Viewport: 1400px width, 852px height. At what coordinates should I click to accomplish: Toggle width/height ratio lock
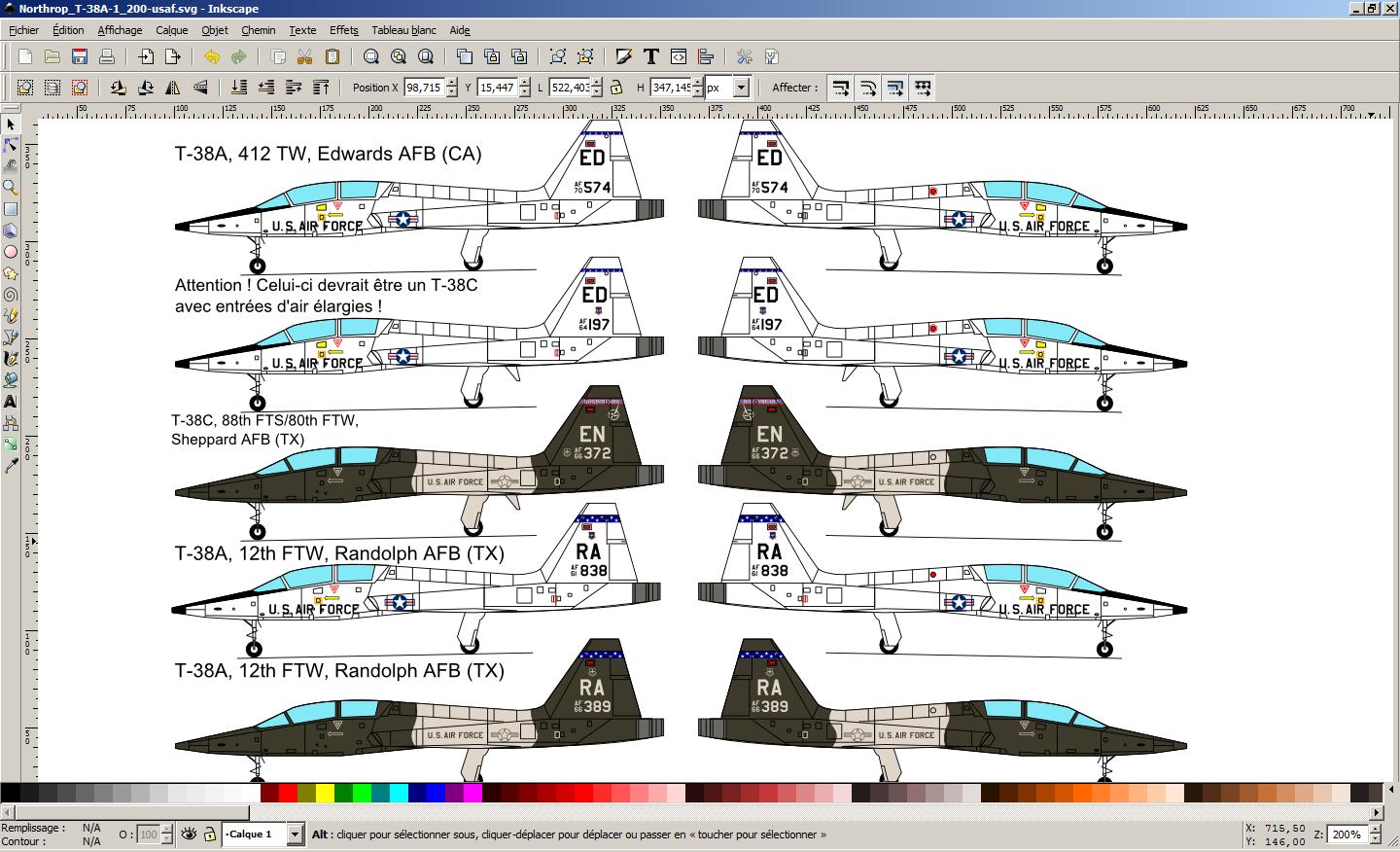[616, 88]
